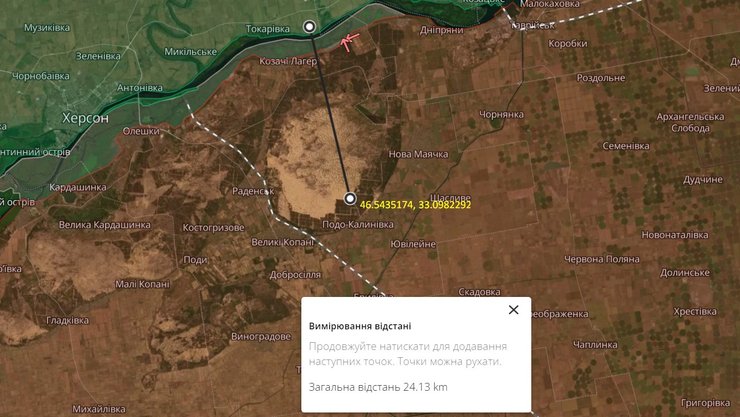Click the Вимірювання відстані popup title
Screen dimensions: 740x417
(359, 326)
